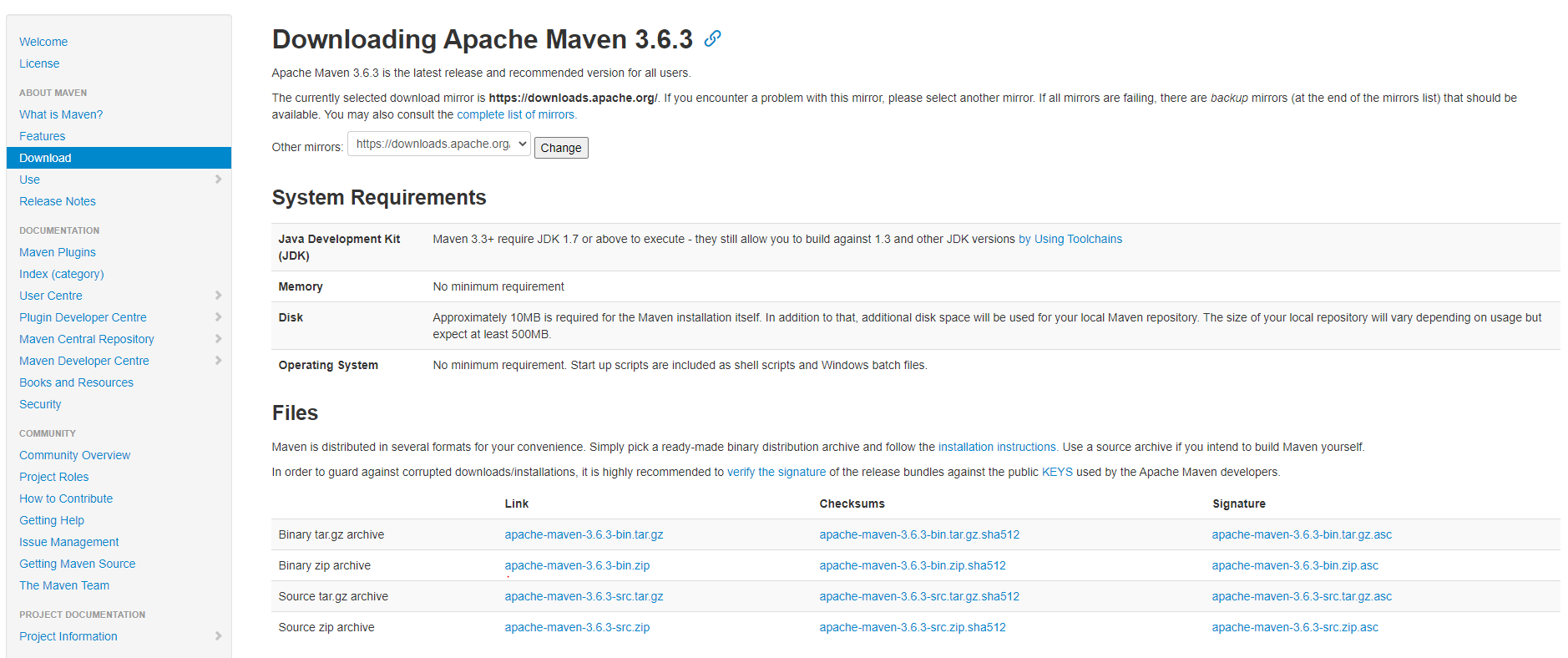Download apache-maven-3.6.3-src.tar.gz
Screen dimensions: 1568x658
click(x=584, y=596)
